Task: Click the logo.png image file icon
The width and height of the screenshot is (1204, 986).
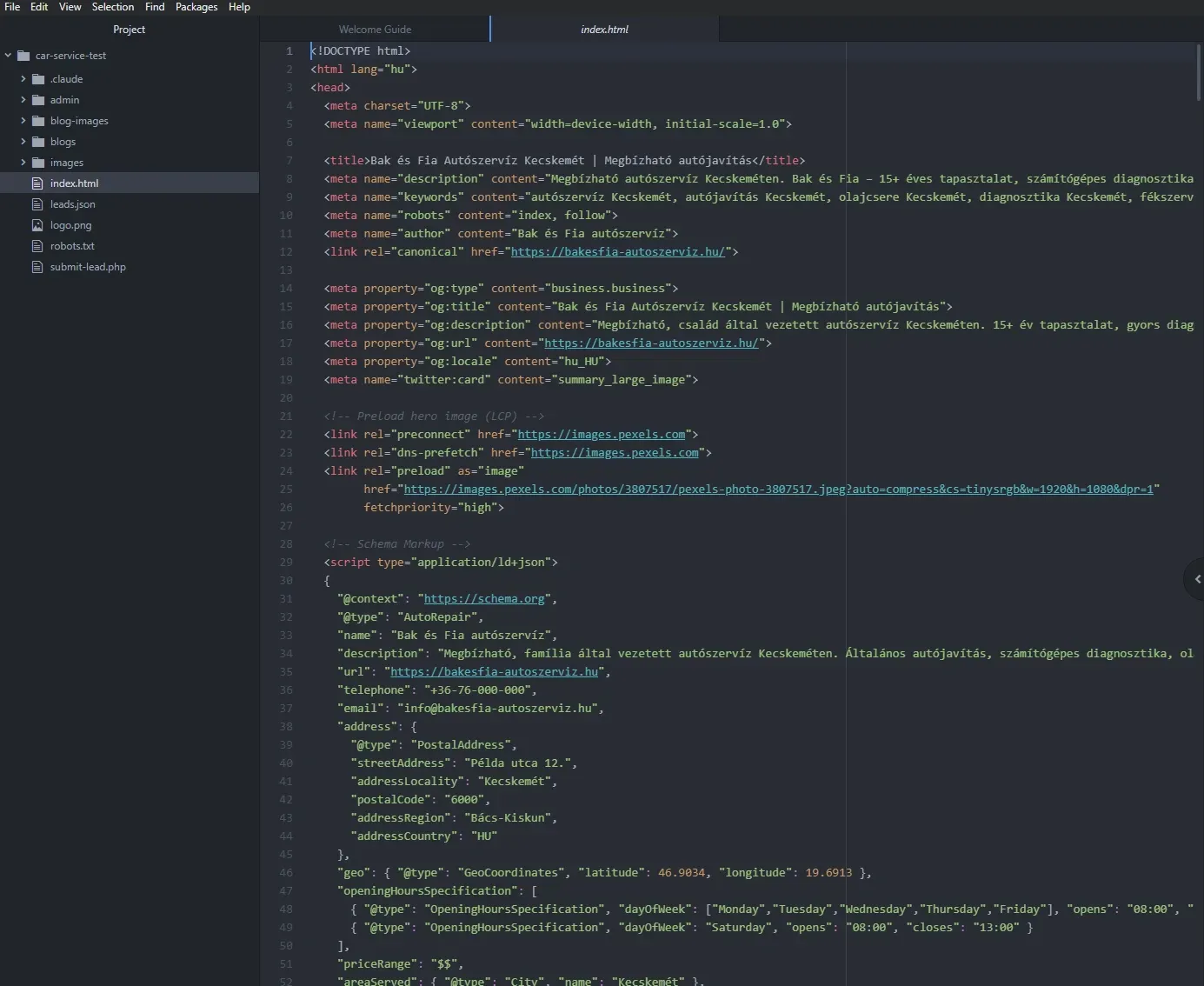Action: [37, 225]
